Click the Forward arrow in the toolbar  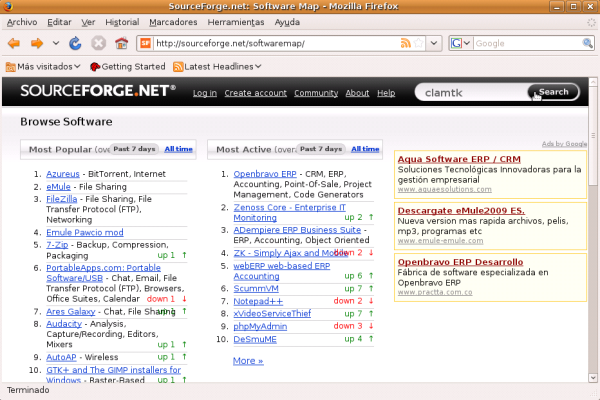(37, 43)
